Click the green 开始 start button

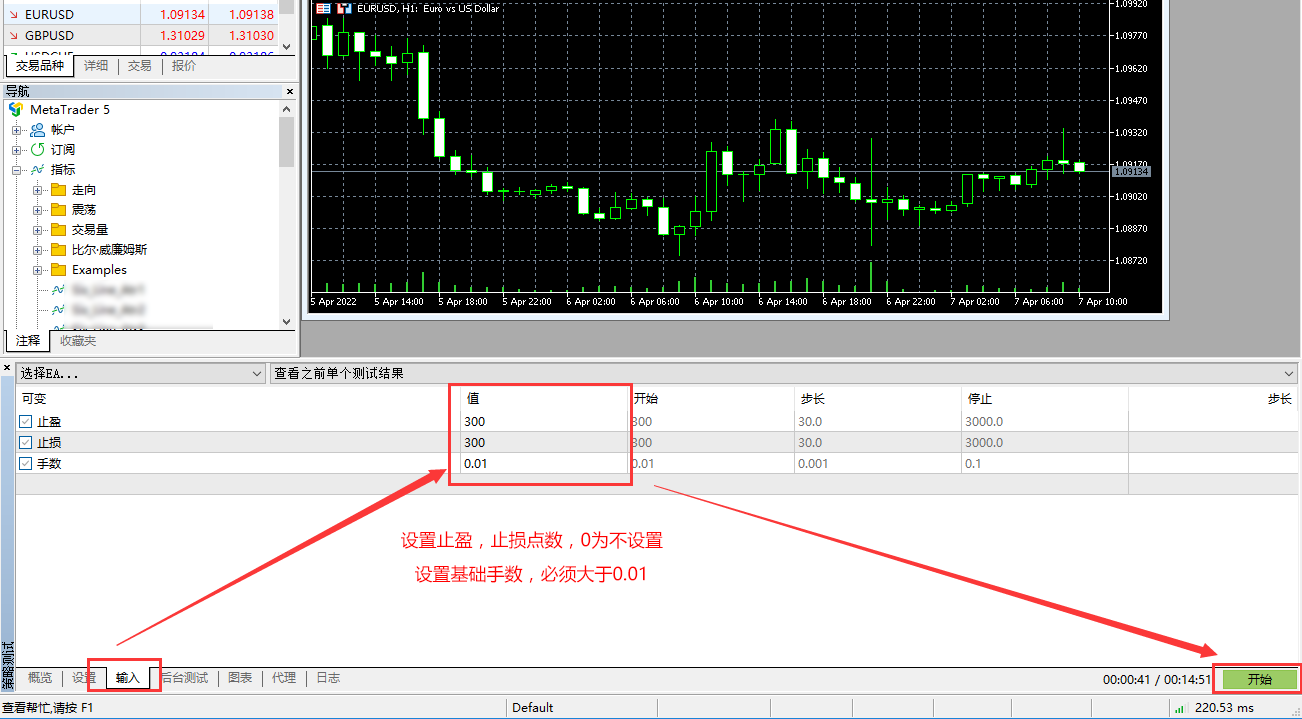point(1260,679)
